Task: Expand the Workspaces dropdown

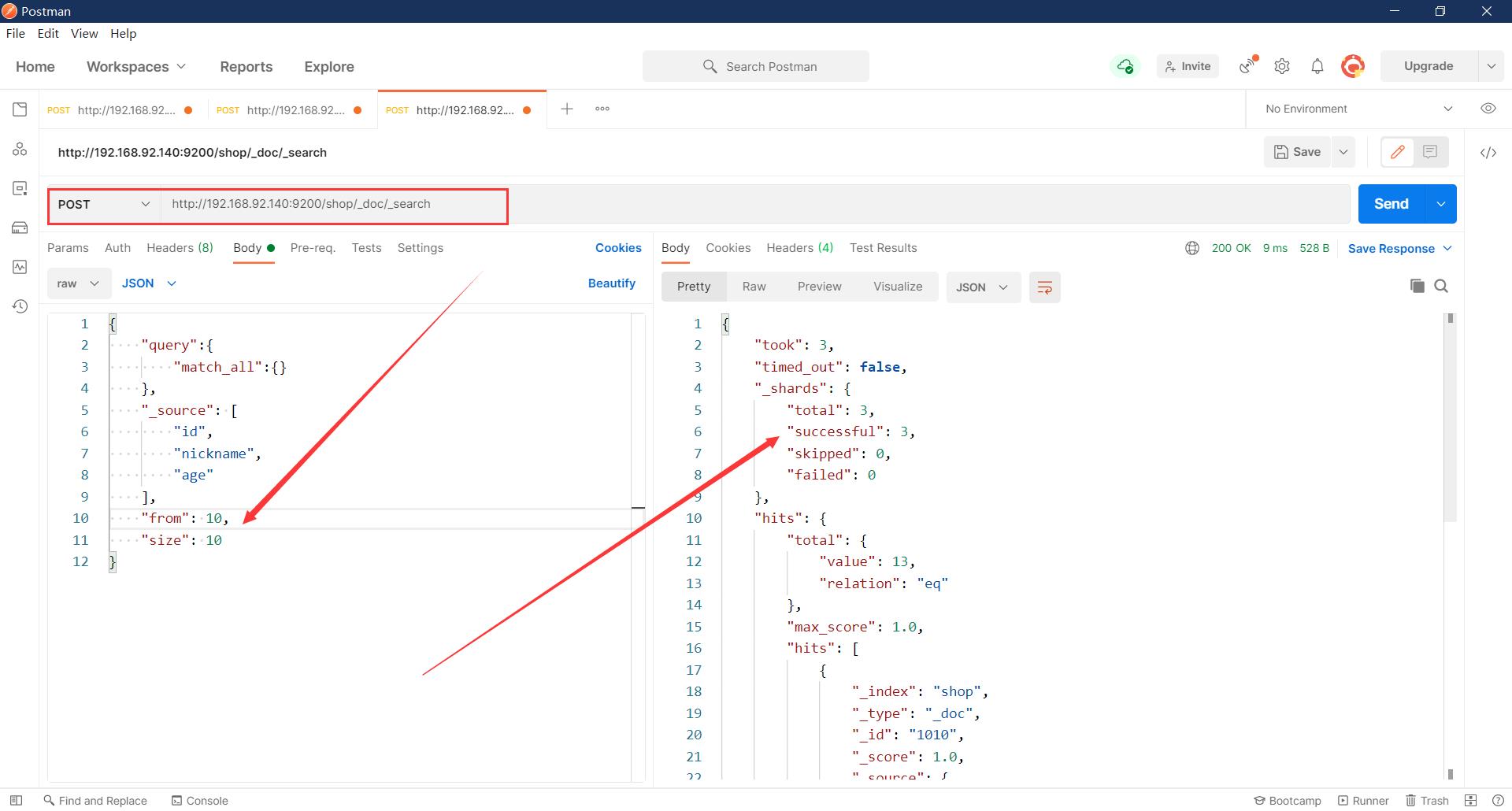Action: point(136,67)
